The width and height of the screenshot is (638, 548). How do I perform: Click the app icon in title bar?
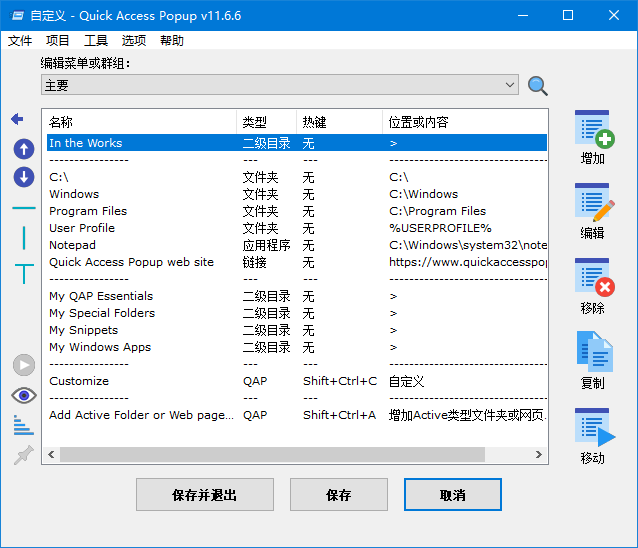click(x=17, y=15)
